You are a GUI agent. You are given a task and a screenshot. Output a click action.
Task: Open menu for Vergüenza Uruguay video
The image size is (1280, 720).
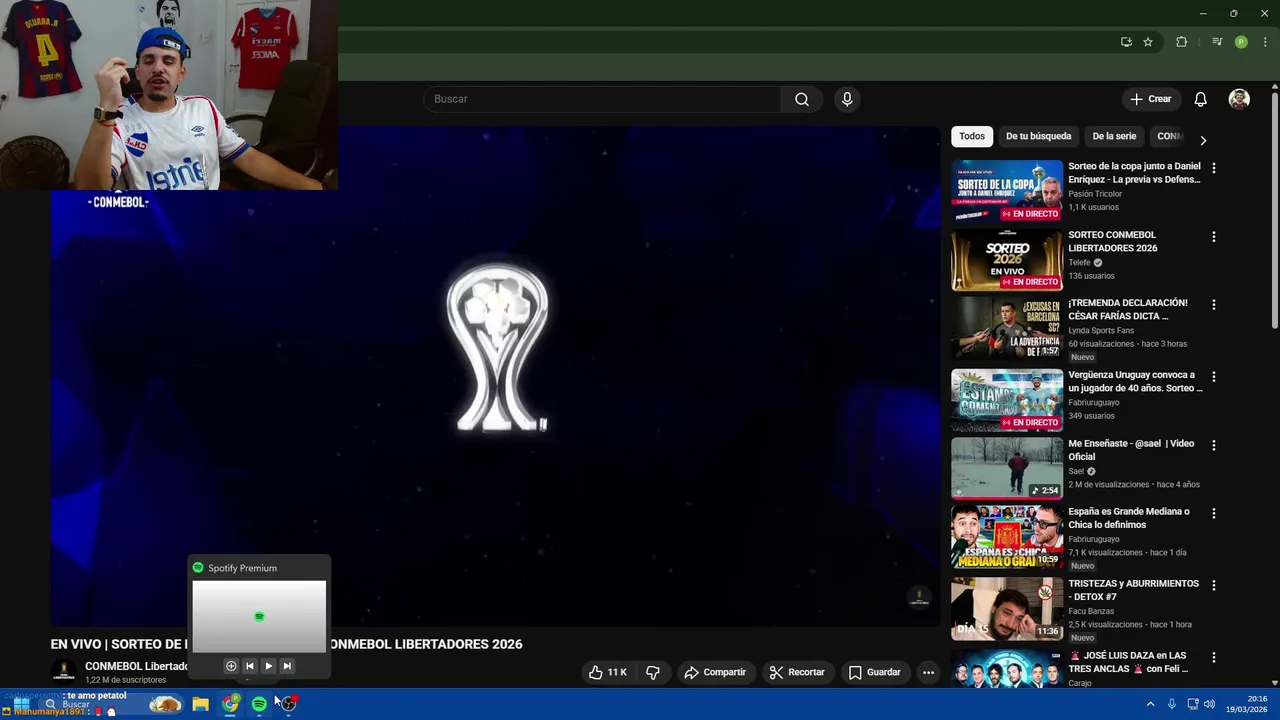(x=1214, y=377)
